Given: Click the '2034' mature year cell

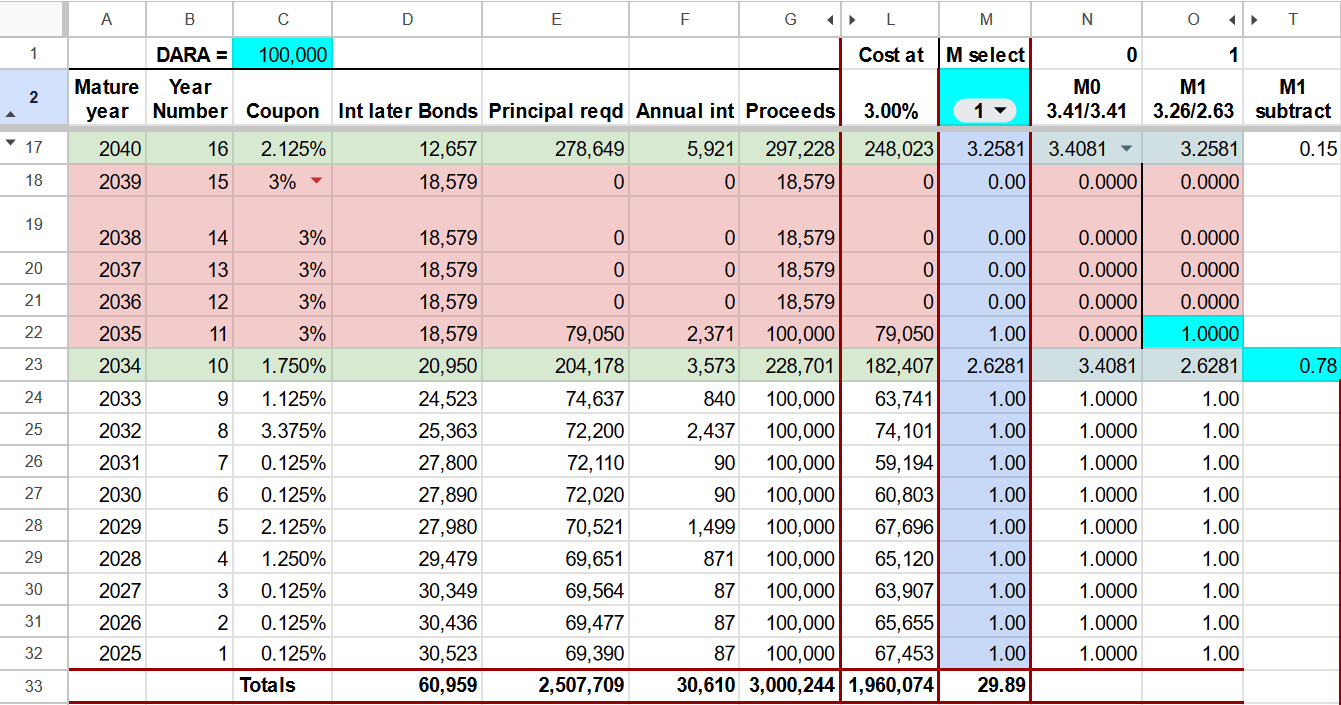Looking at the screenshot, I should pos(107,366).
